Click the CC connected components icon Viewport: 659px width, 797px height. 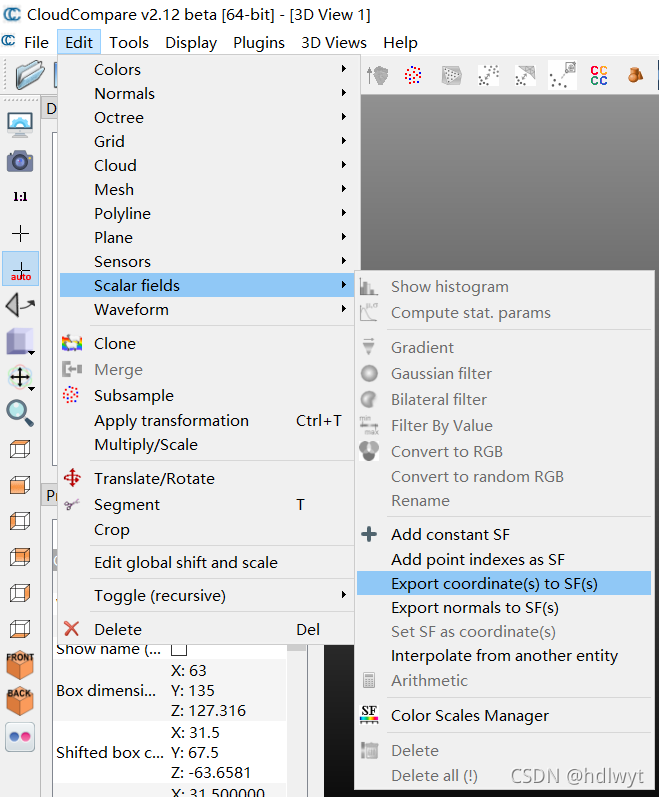pyautogui.click(x=599, y=75)
